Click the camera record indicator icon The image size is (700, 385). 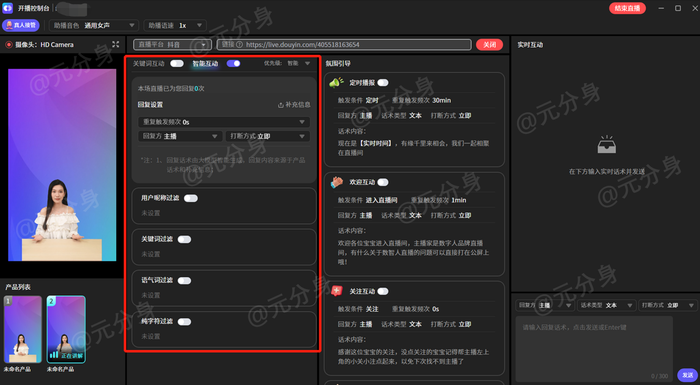(x=8, y=45)
